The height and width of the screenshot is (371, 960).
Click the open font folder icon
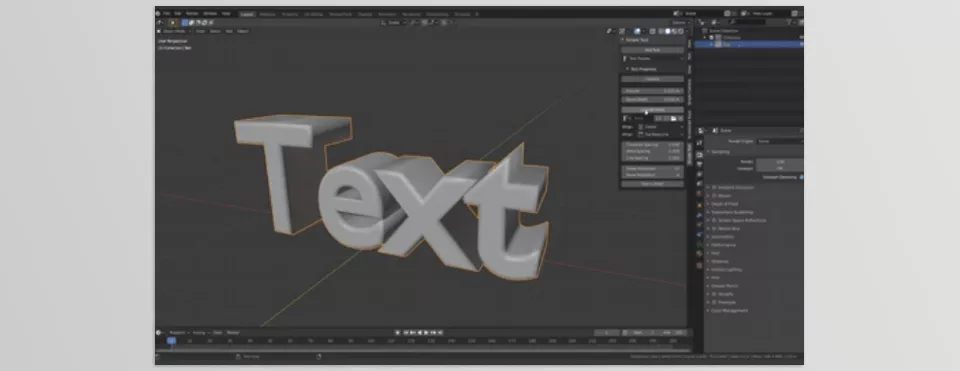(x=673, y=118)
